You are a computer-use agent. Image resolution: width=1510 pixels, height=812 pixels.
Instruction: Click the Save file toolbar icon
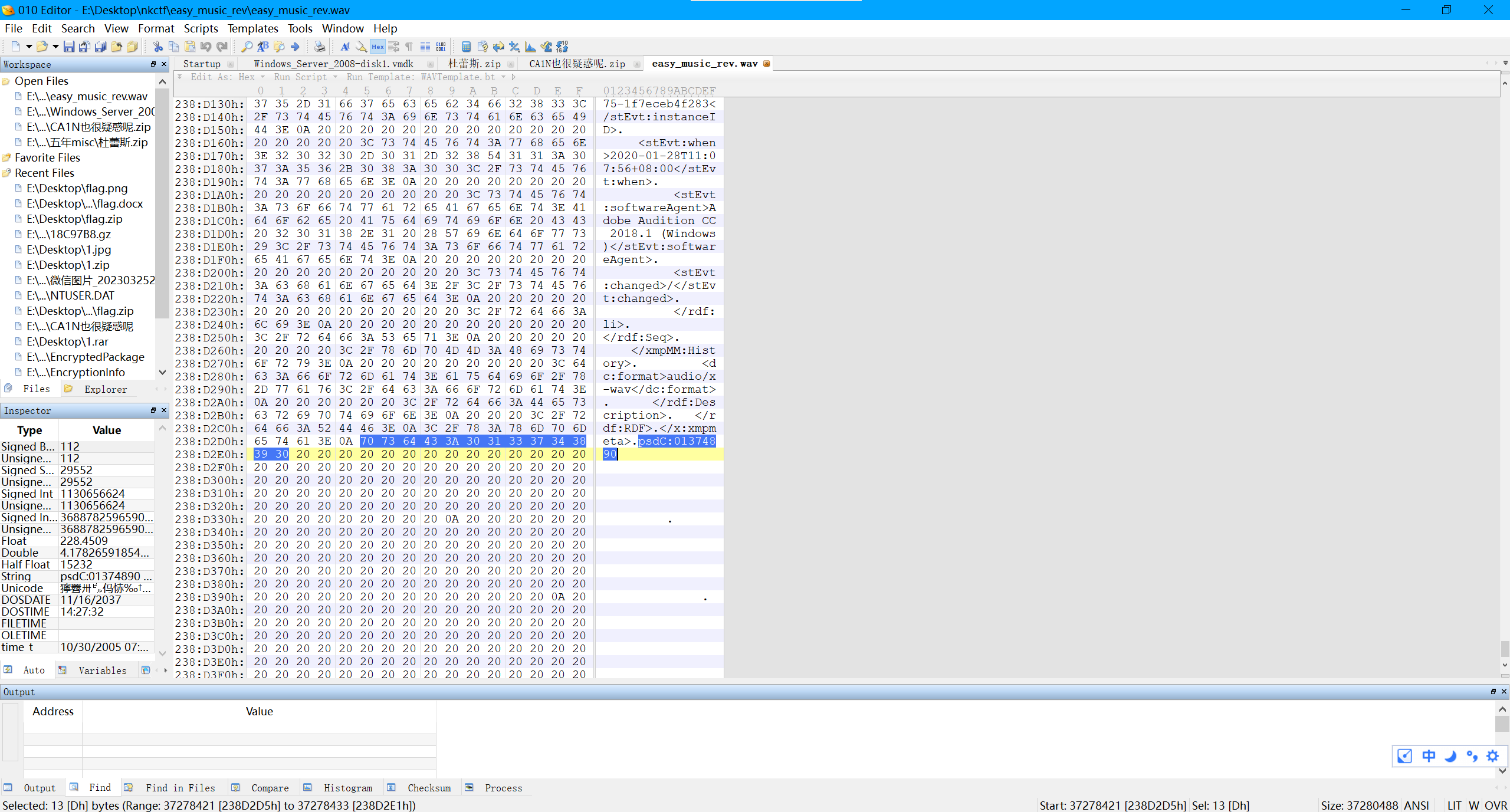(69, 47)
